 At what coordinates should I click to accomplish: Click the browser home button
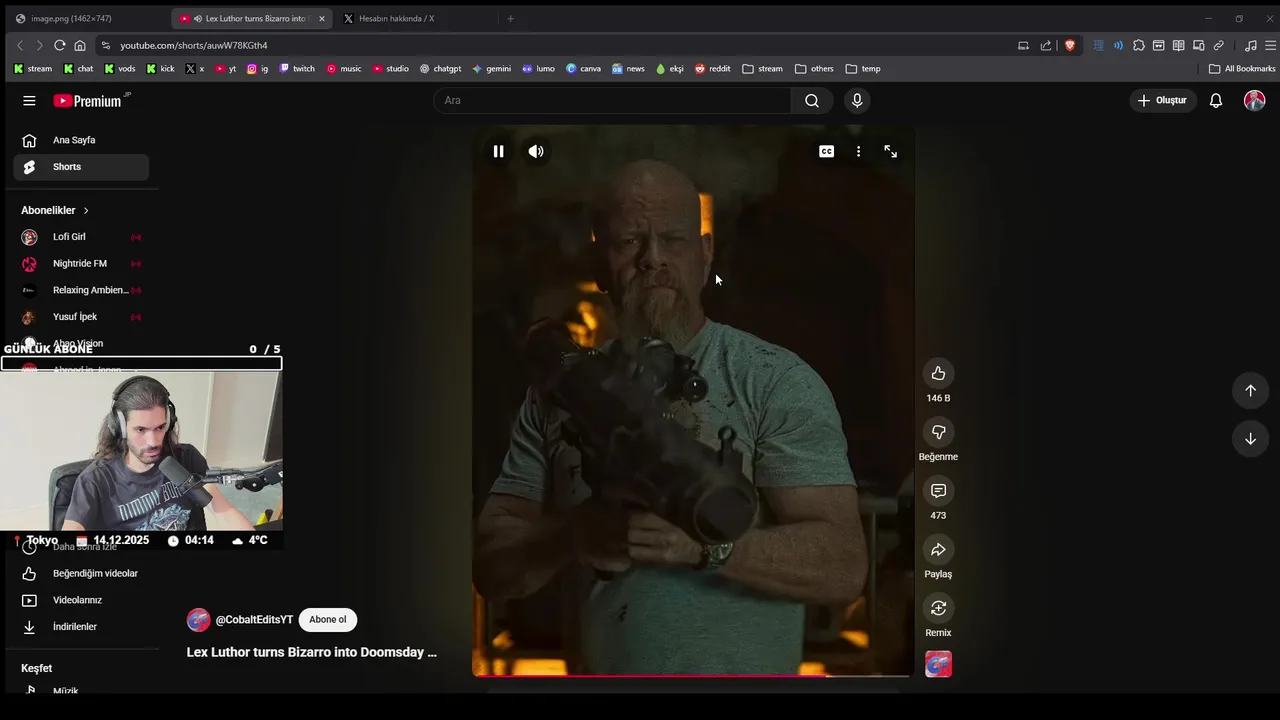[x=80, y=45]
